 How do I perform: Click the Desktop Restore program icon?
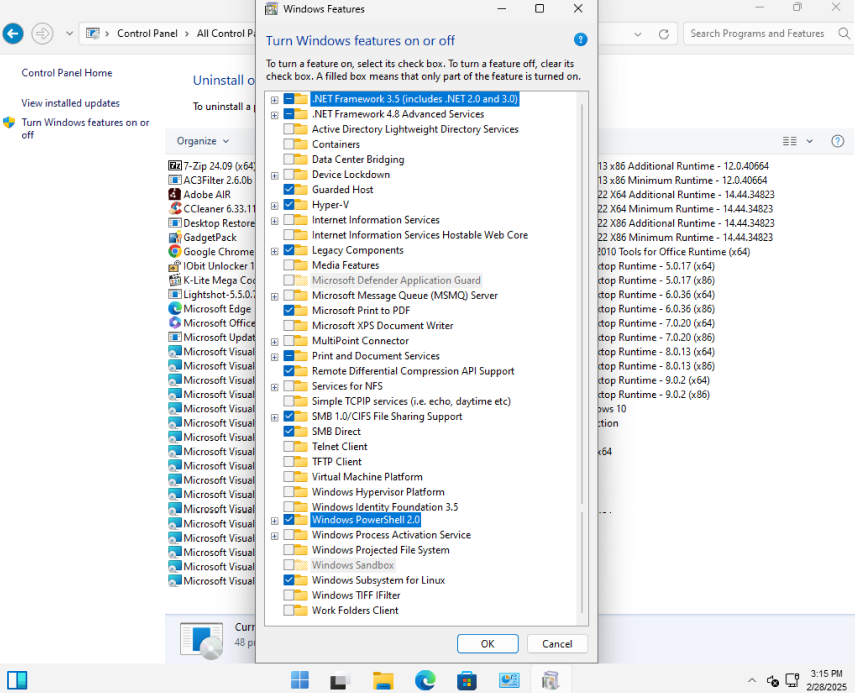174,223
